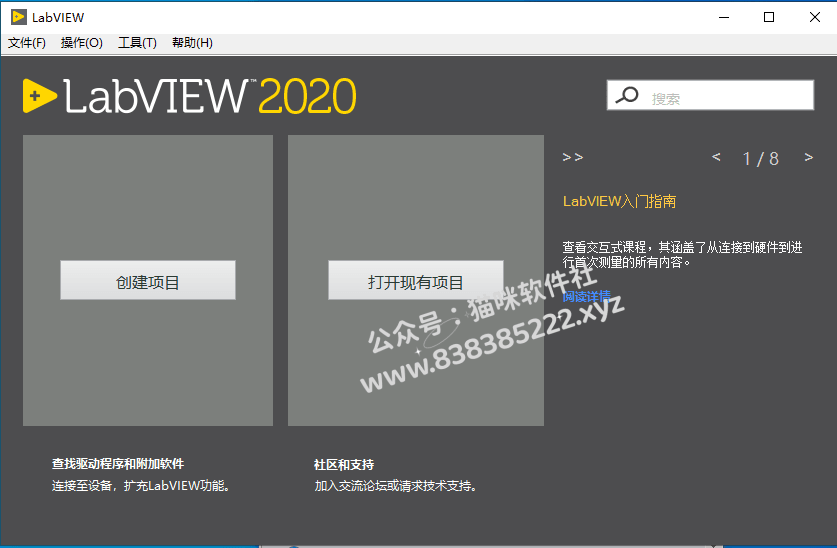Open 查找驱动程序和附加软件 link
The width and height of the screenshot is (837, 548).
point(118,464)
